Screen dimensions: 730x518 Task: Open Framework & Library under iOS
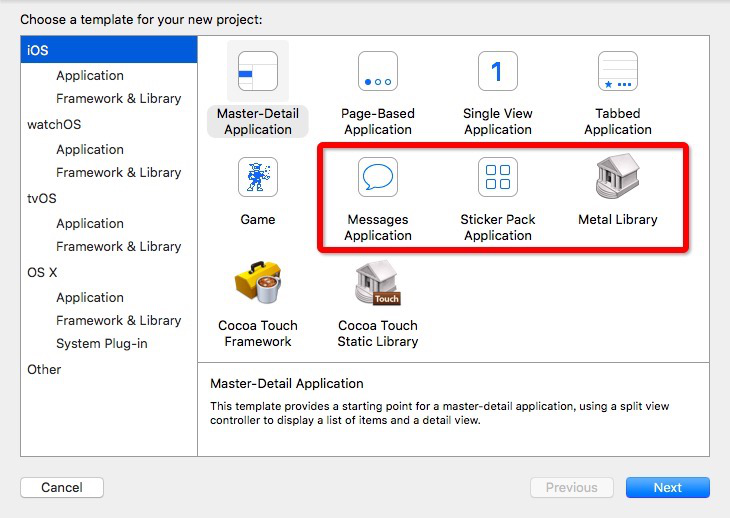point(118,98)
